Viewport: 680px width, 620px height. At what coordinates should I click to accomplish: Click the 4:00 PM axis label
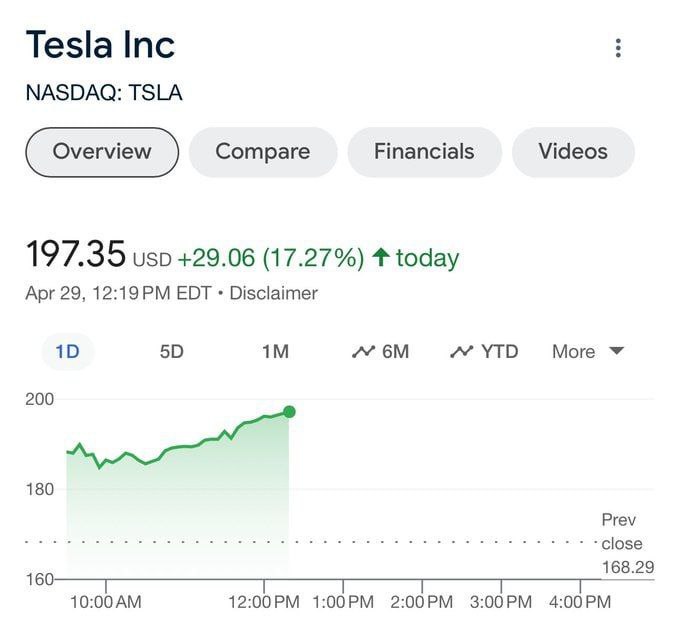tap(580, 602)
